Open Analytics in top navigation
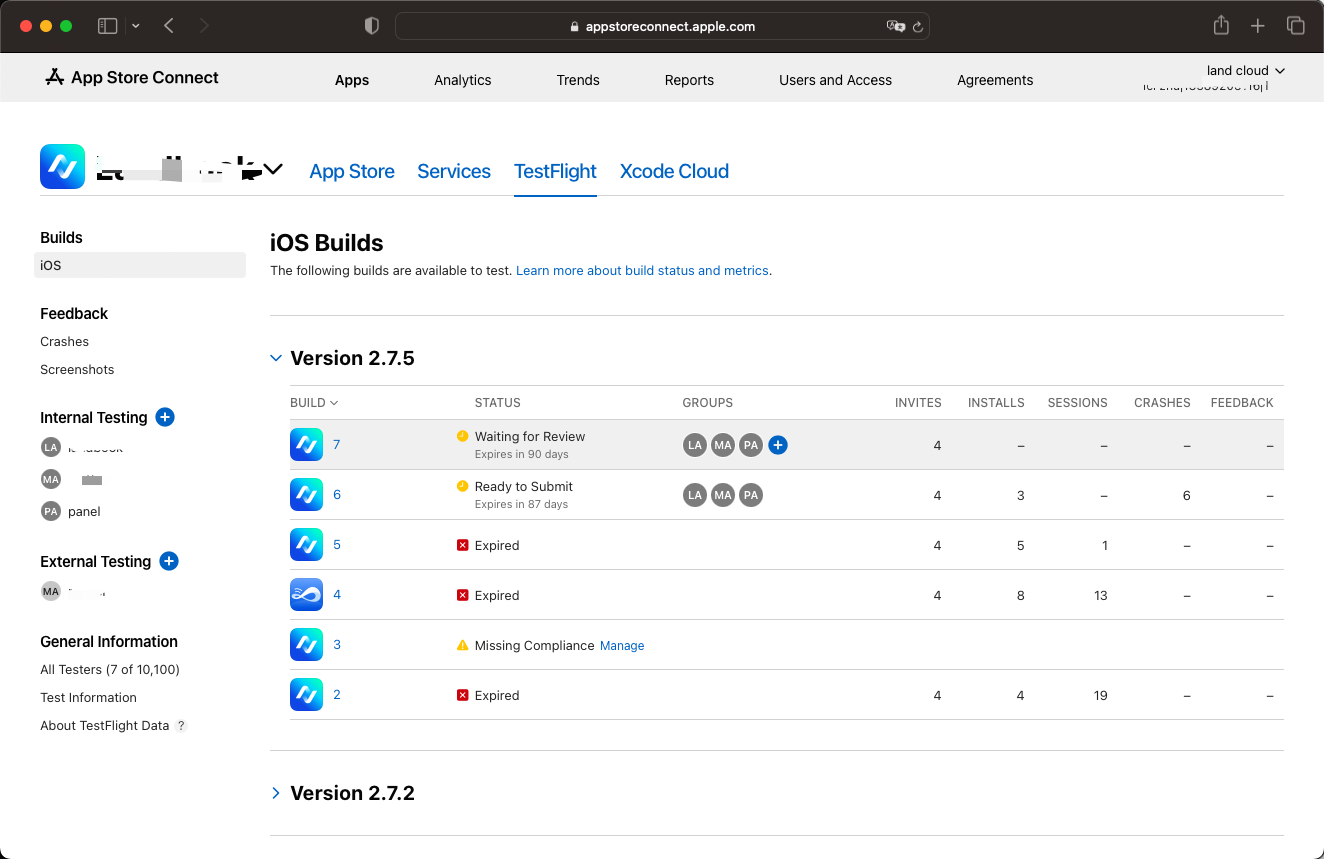1324x859 pixels. [x=463, y=80]
